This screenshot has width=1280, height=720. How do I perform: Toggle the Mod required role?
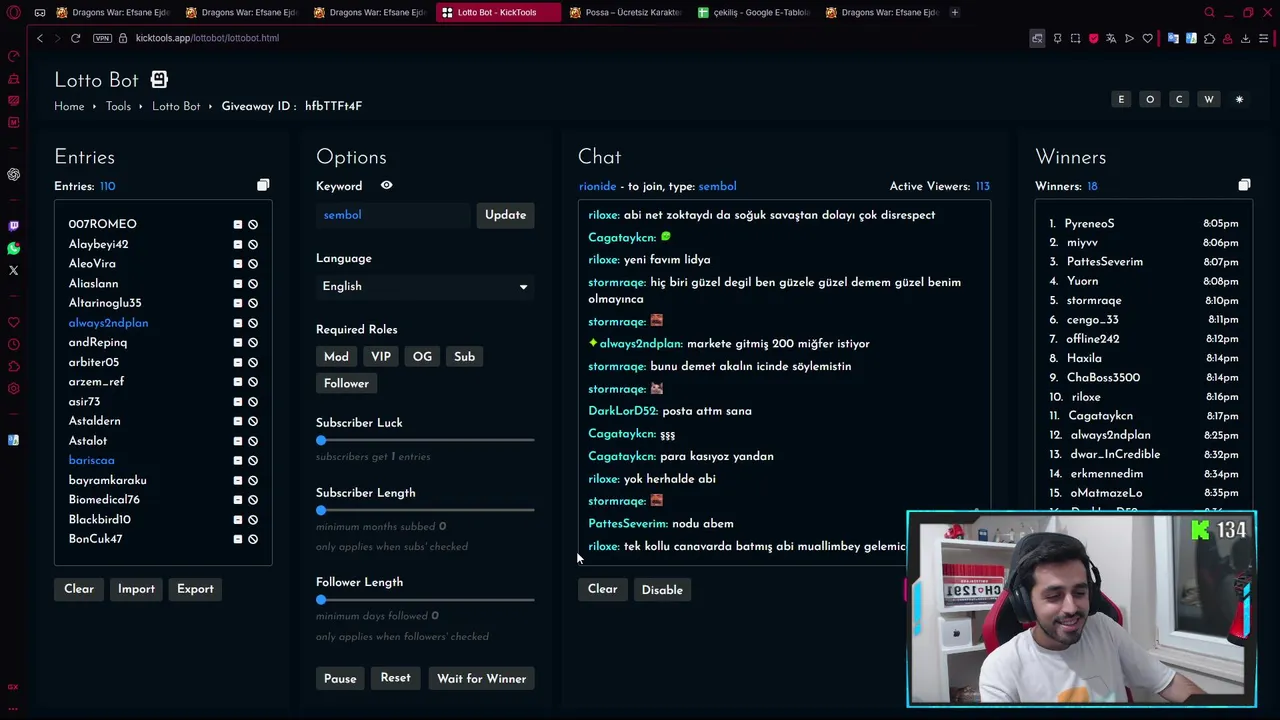tap(336, 357)
